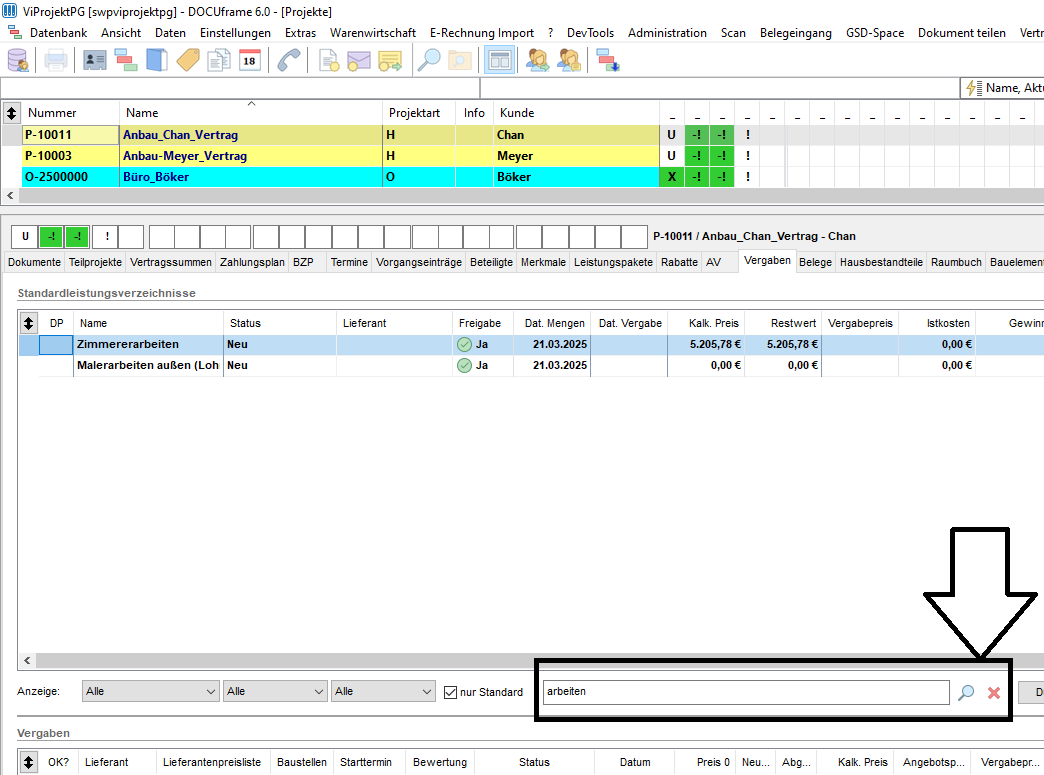This screenshot has height=775, width=1044.
Task: Switch to the Leistungspakete tab
Action: 613,262
